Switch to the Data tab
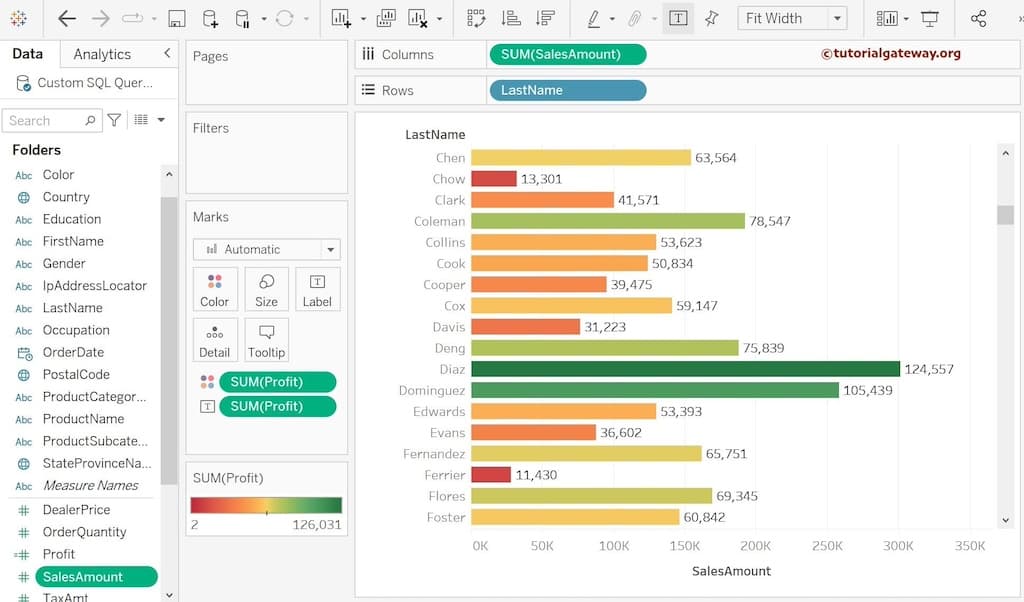 point(27,53)
